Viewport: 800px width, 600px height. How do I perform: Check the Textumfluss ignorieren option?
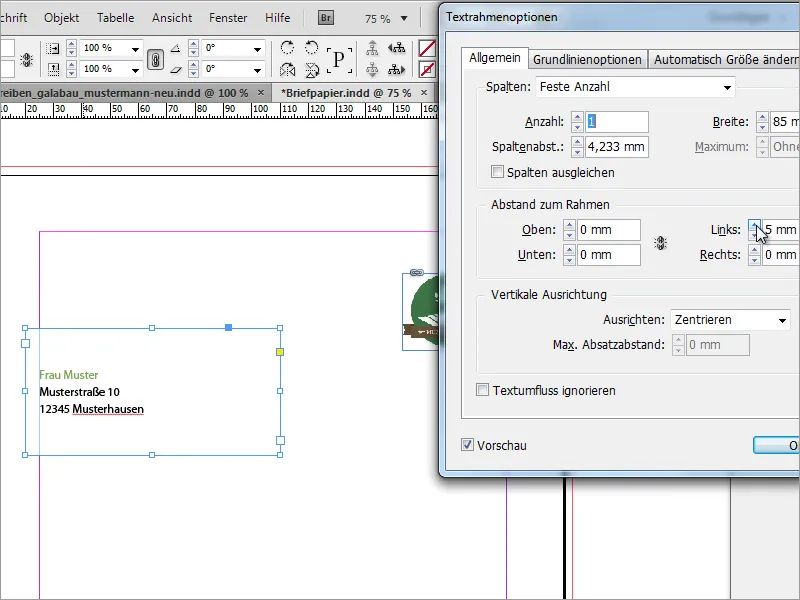coord(483,390)
